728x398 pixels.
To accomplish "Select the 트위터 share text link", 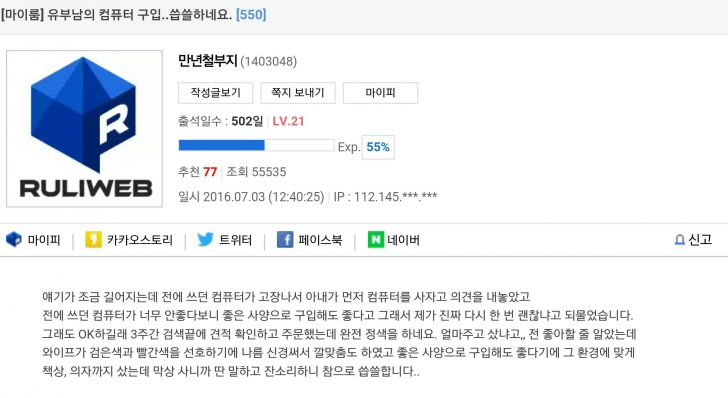I will pyautogui.click(x=235, y=240).
